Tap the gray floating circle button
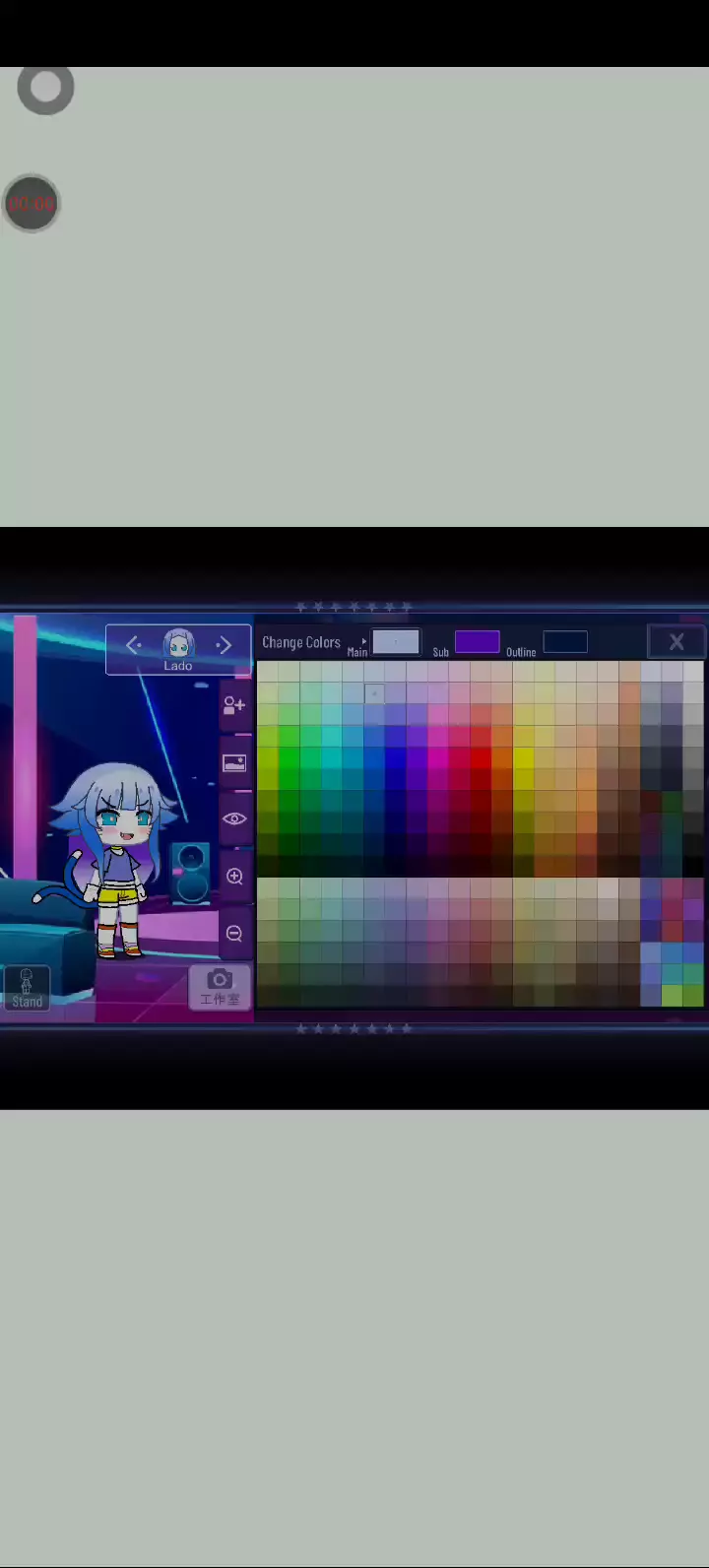 coord(45,88)
